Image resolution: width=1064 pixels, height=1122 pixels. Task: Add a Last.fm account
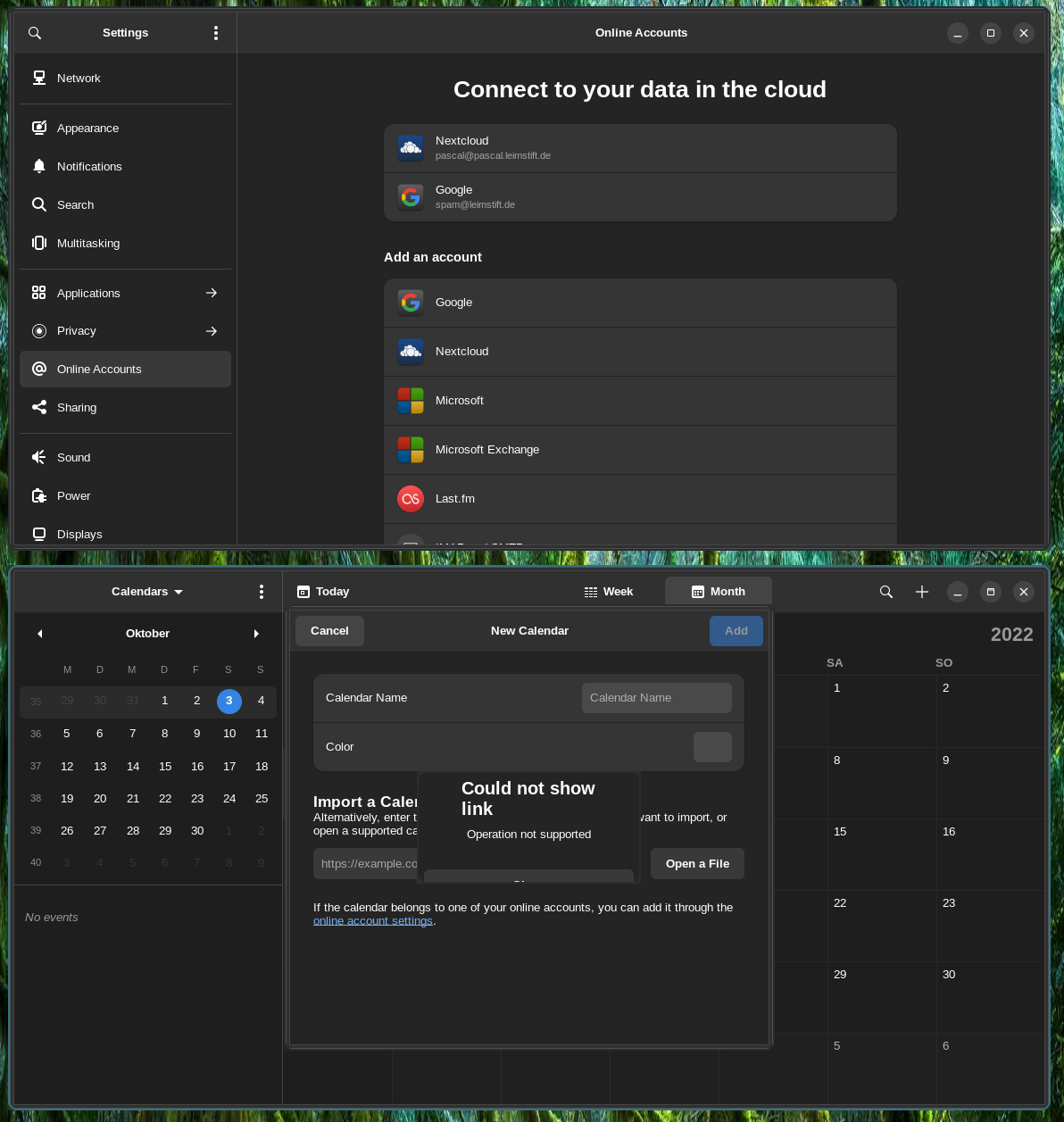pos(640,499)
